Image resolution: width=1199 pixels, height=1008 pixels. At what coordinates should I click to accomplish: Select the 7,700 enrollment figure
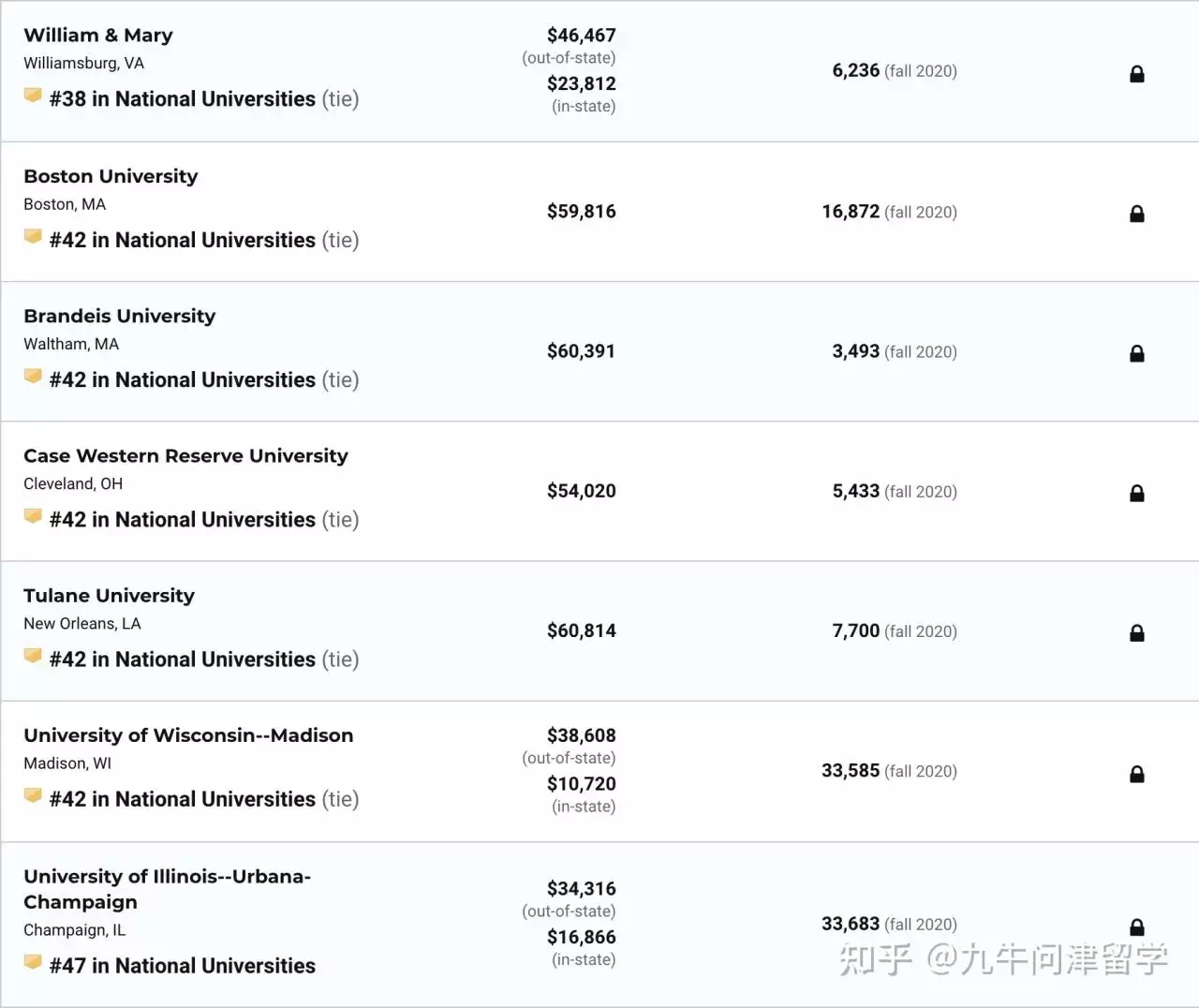coord(856,630)
